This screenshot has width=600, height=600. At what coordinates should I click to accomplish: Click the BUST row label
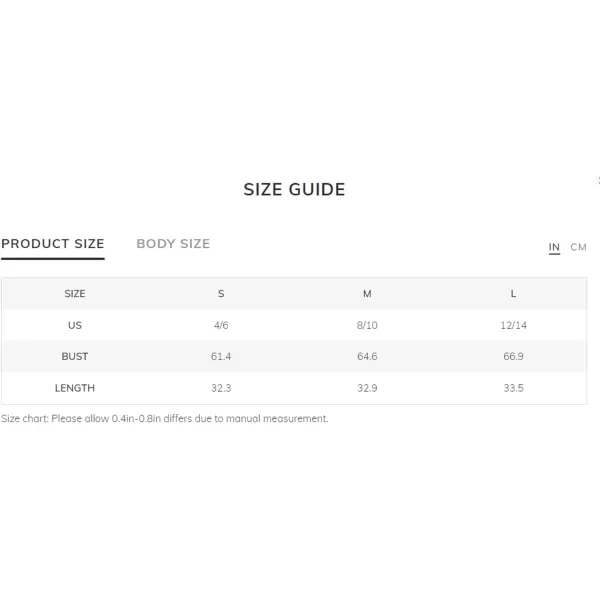(x=75, y=357)
